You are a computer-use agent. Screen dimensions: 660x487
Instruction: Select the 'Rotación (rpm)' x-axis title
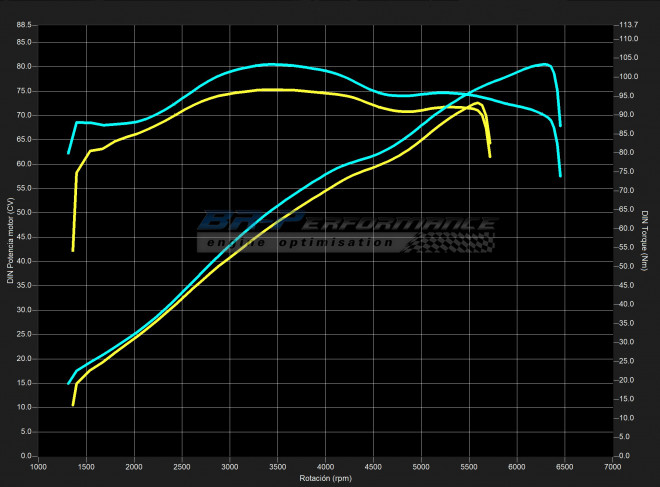326,478
